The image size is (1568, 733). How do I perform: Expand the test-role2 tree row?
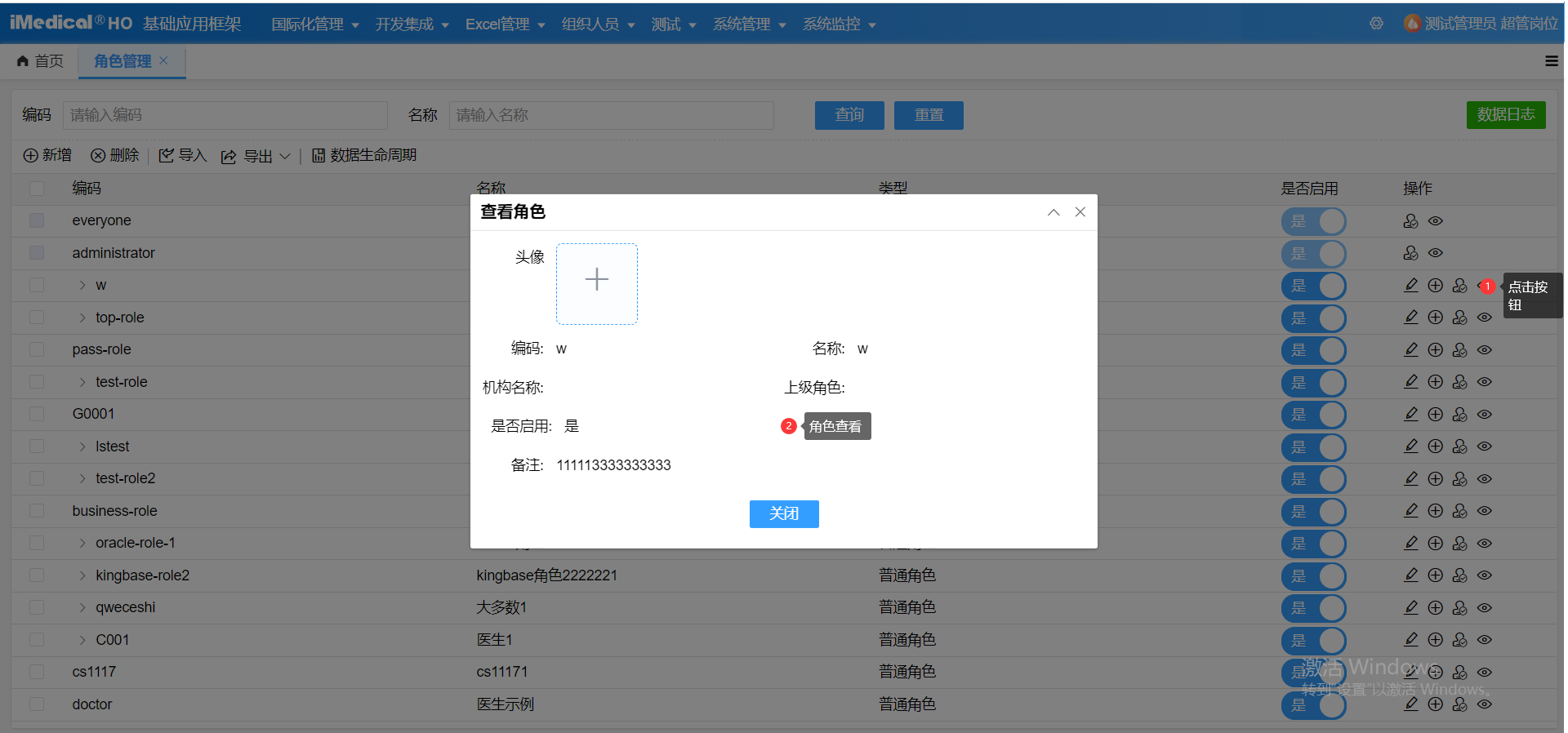82,478
